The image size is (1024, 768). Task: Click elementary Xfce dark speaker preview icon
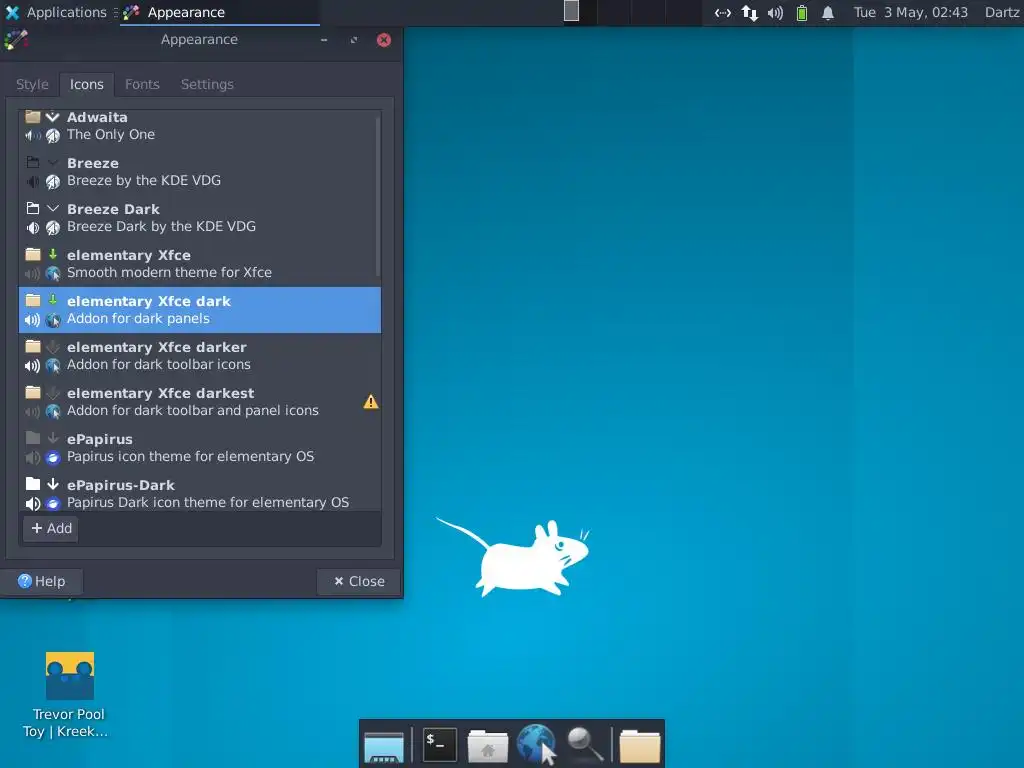(33, 320)
